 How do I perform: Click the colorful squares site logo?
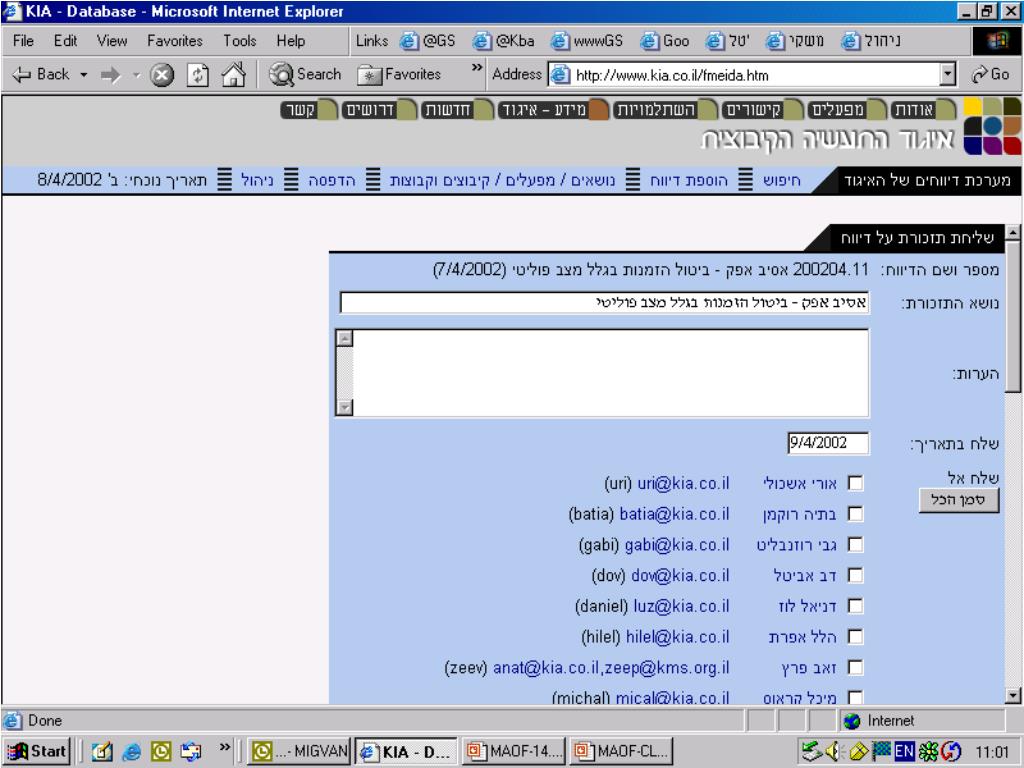click(992, 126)
